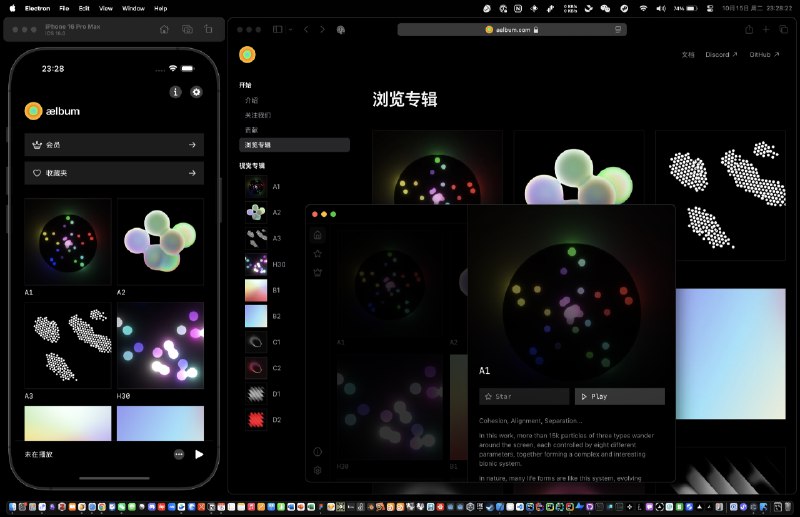Open Control Center in the menu bar

point(710,8)
